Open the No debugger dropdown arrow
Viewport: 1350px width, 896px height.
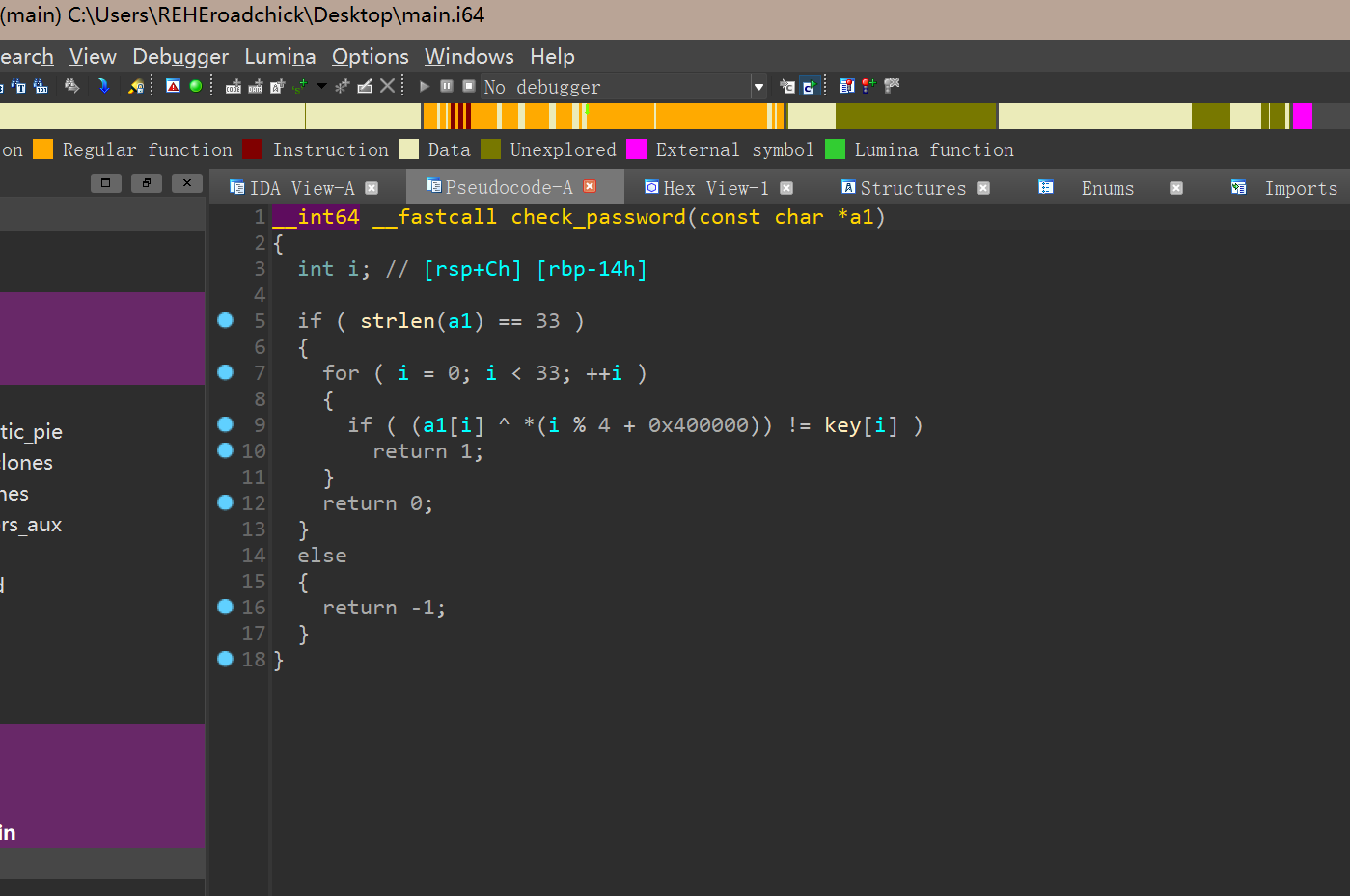pyautogui.click(x=758, y=87)
